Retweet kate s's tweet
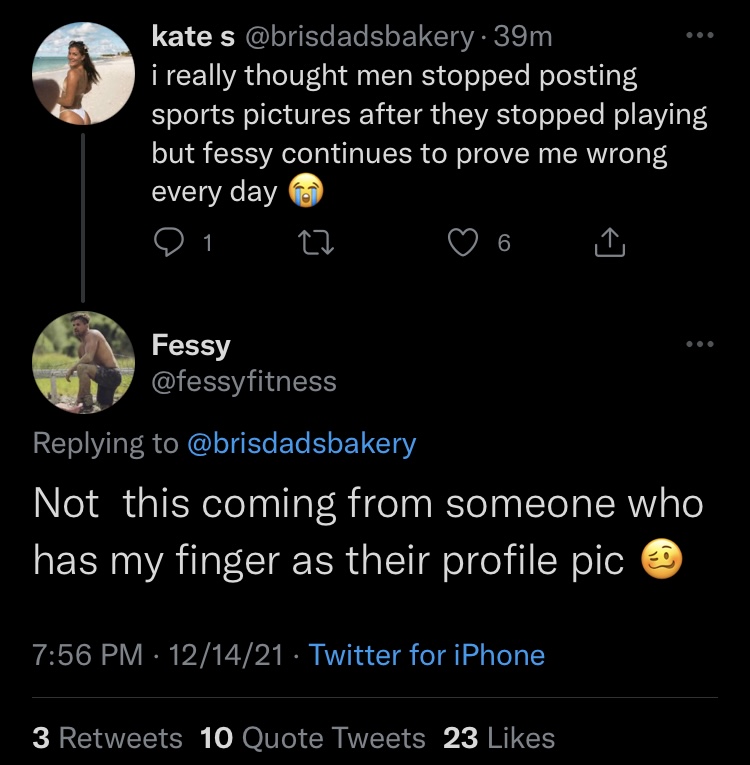 point(316,243)
